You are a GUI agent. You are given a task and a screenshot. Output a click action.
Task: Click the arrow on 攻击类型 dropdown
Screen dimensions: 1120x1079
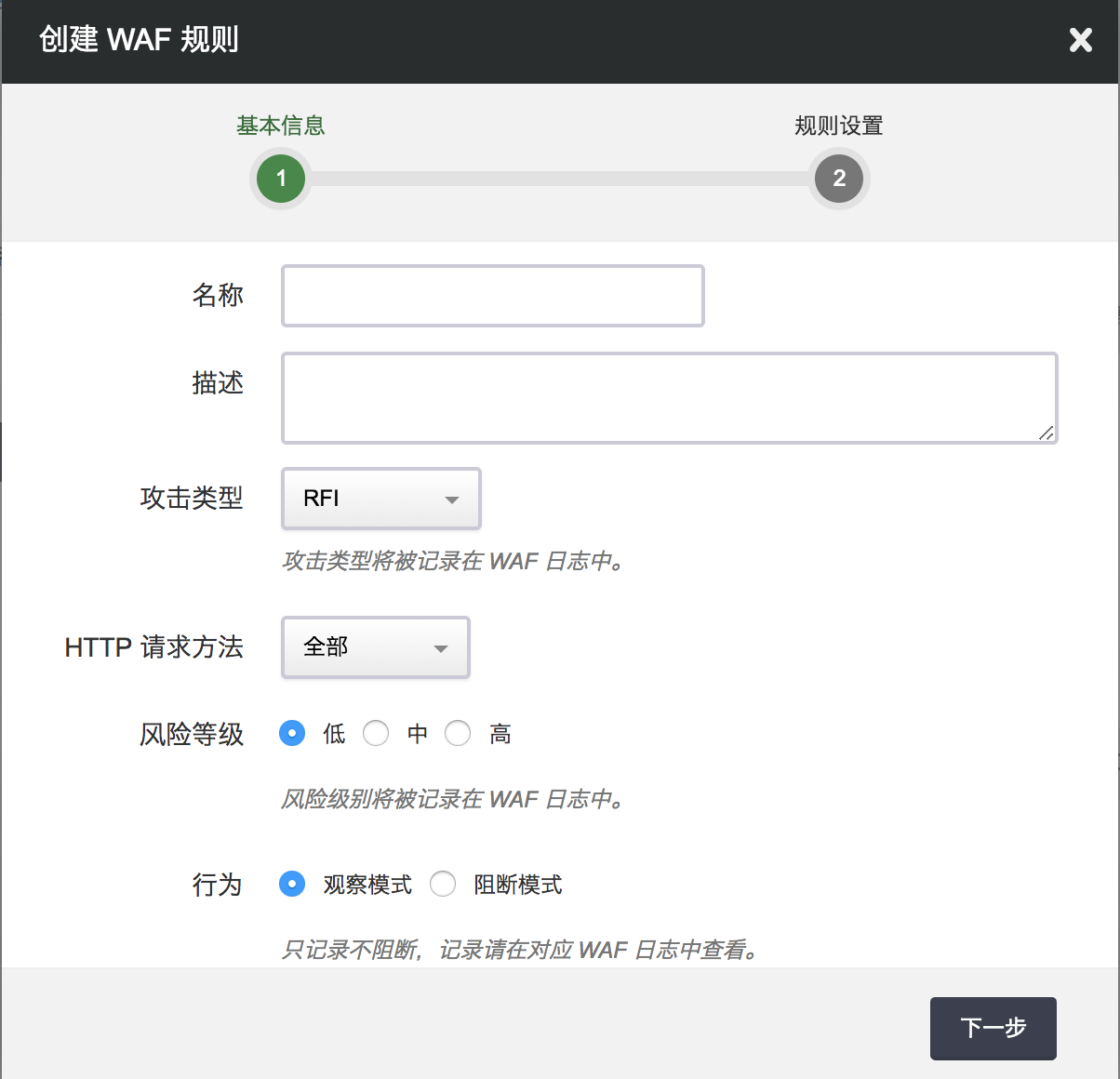click(x=452, y=500)
